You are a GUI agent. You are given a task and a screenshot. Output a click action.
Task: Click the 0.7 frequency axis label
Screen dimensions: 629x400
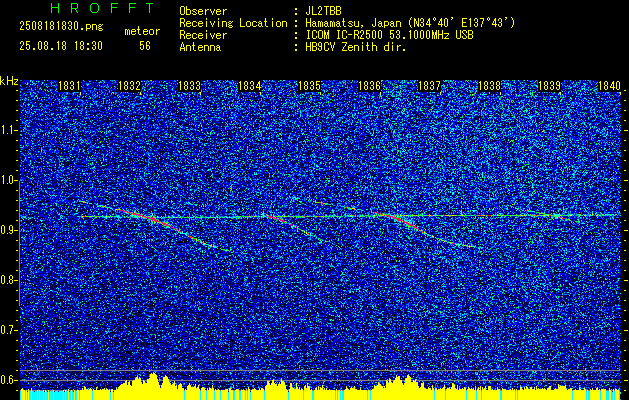pyautogui.click(x=9, y=330)
